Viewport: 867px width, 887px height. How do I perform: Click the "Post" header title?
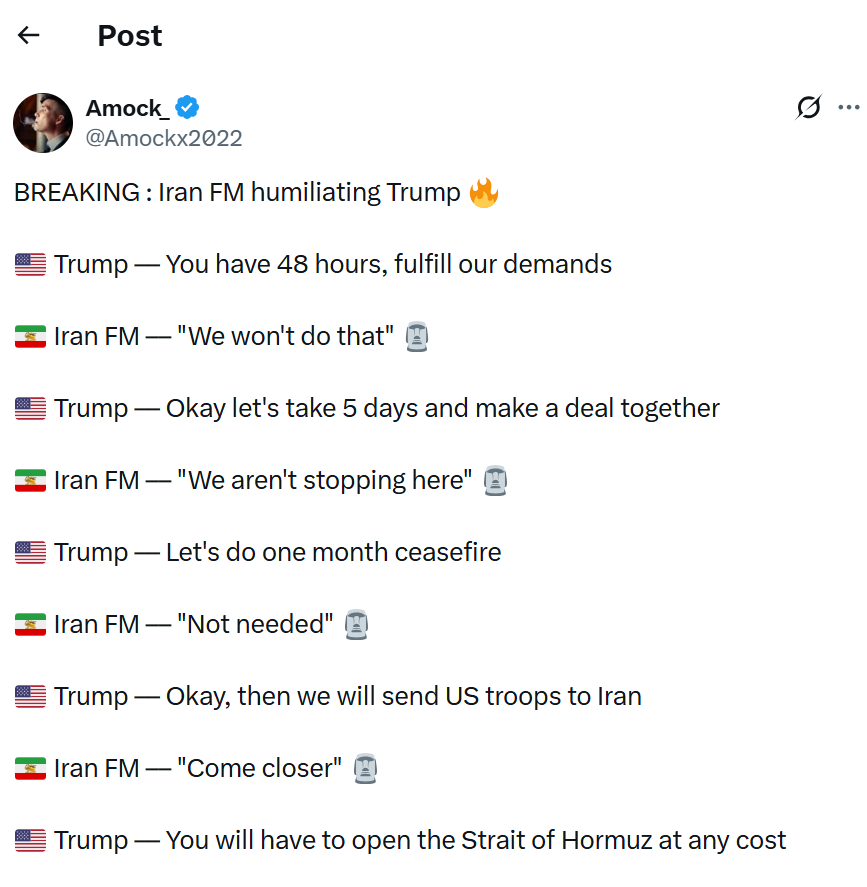tap(129, 36)
